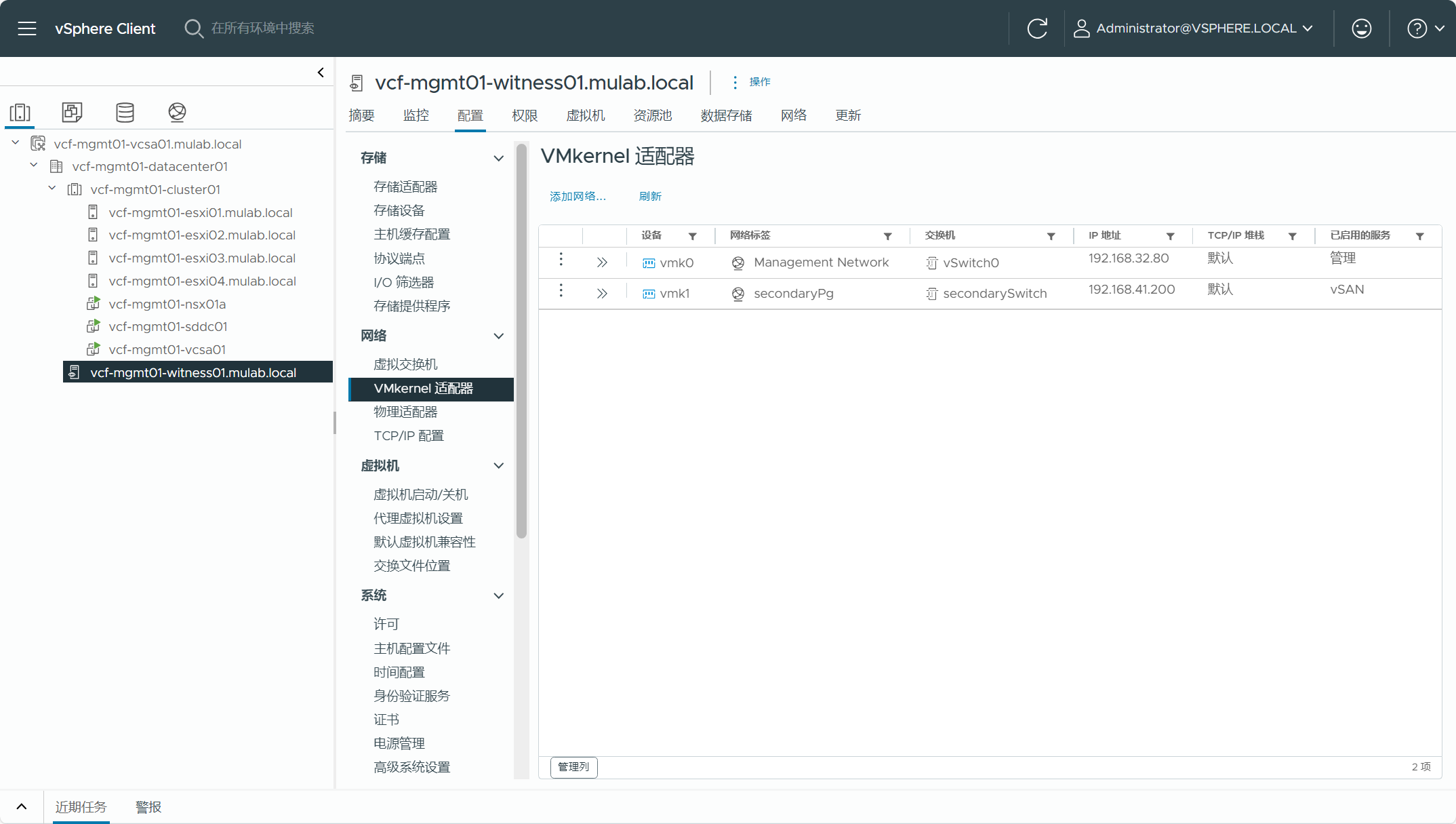Switch to Storage inventory view
Viewport: 1456px width, 824px height.
pyautogui.click(x=125, y=113)
